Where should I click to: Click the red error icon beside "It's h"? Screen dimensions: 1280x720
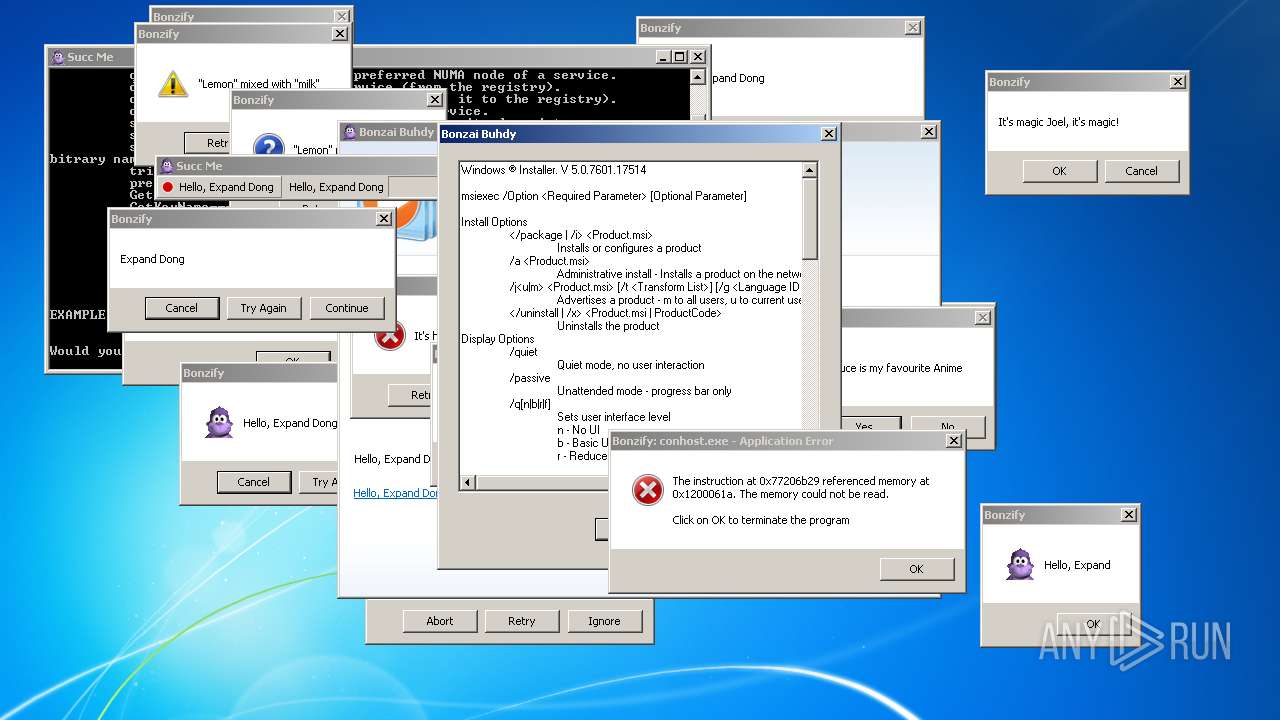click(389, 336)
